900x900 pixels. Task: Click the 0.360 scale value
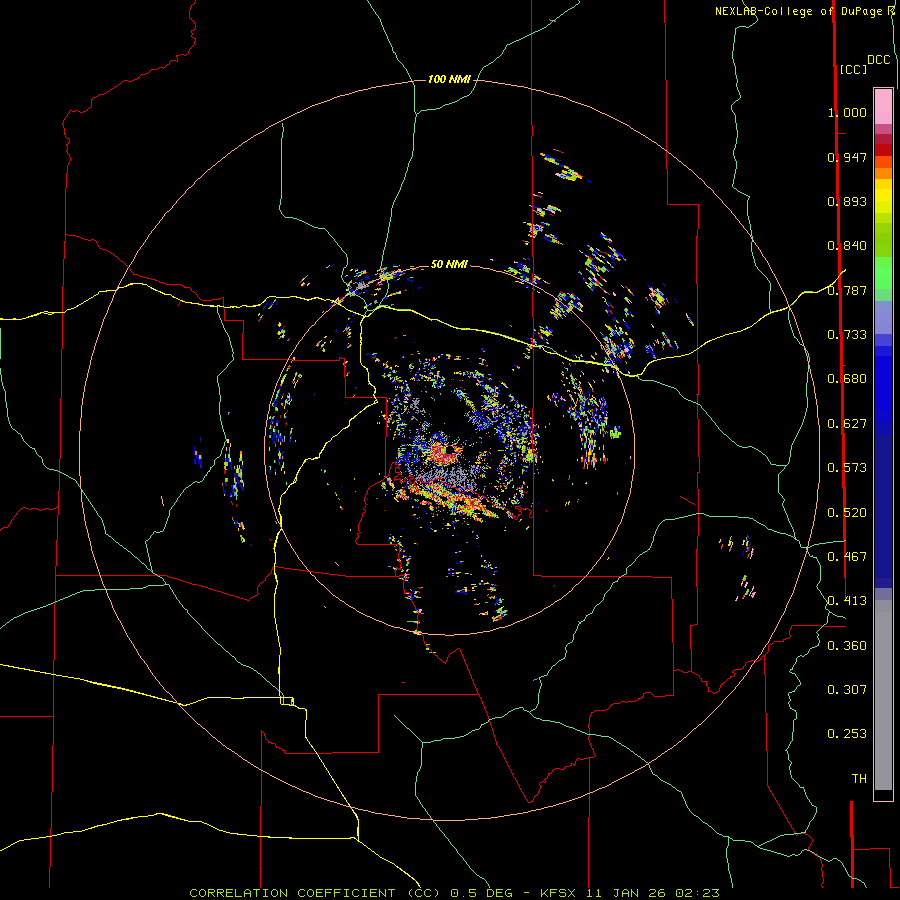coord(847,646)
